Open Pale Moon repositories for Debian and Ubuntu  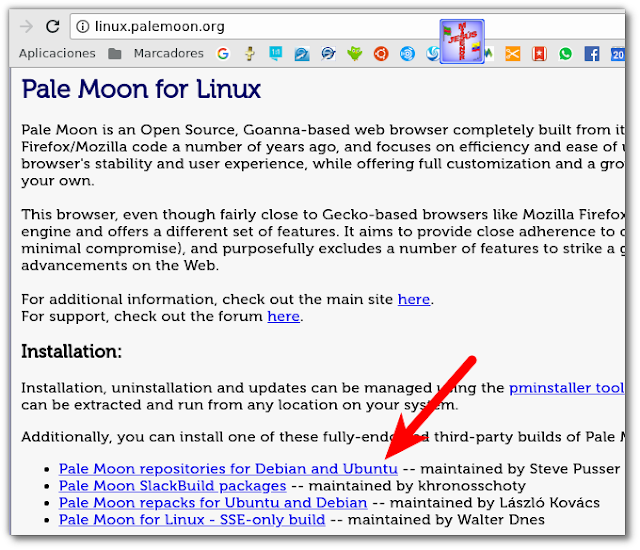[228, 469]
